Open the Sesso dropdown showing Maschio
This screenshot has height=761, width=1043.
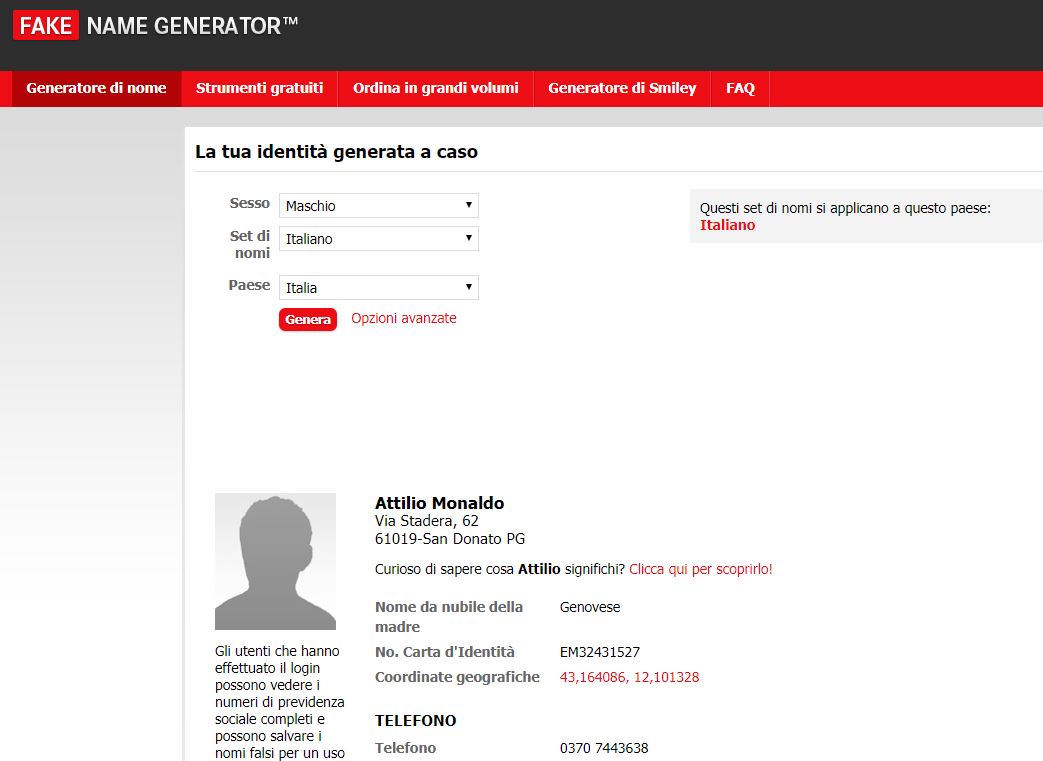[x=378, y=206]
